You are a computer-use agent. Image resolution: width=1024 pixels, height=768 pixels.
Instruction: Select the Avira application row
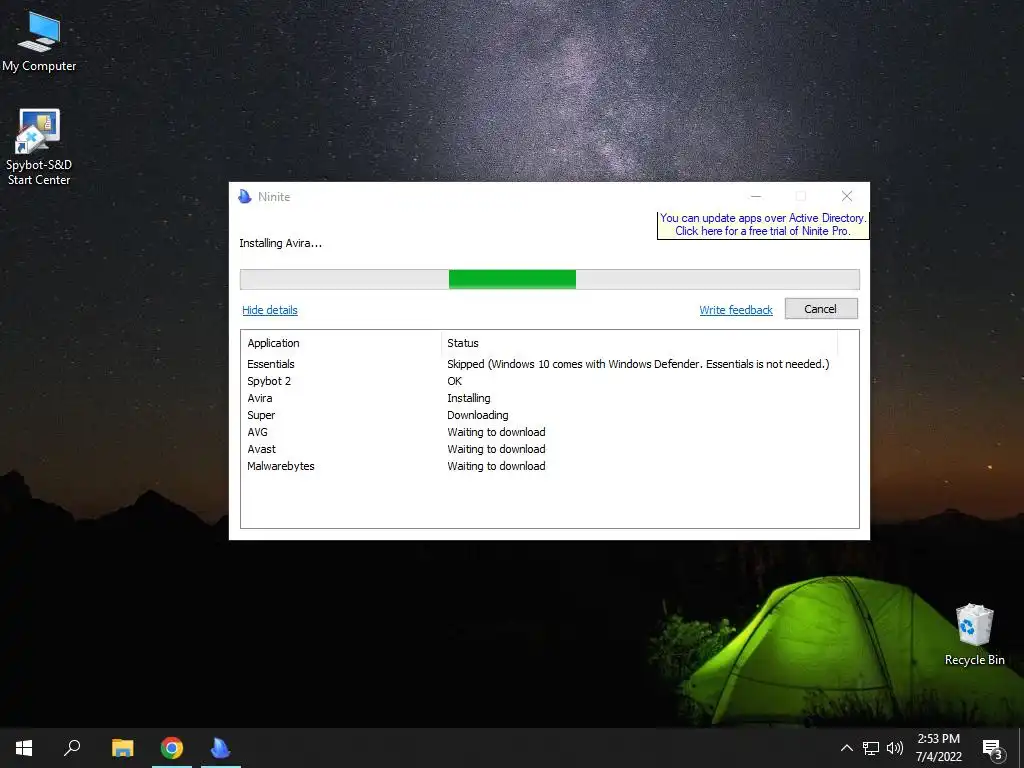[x=550, y=398]
